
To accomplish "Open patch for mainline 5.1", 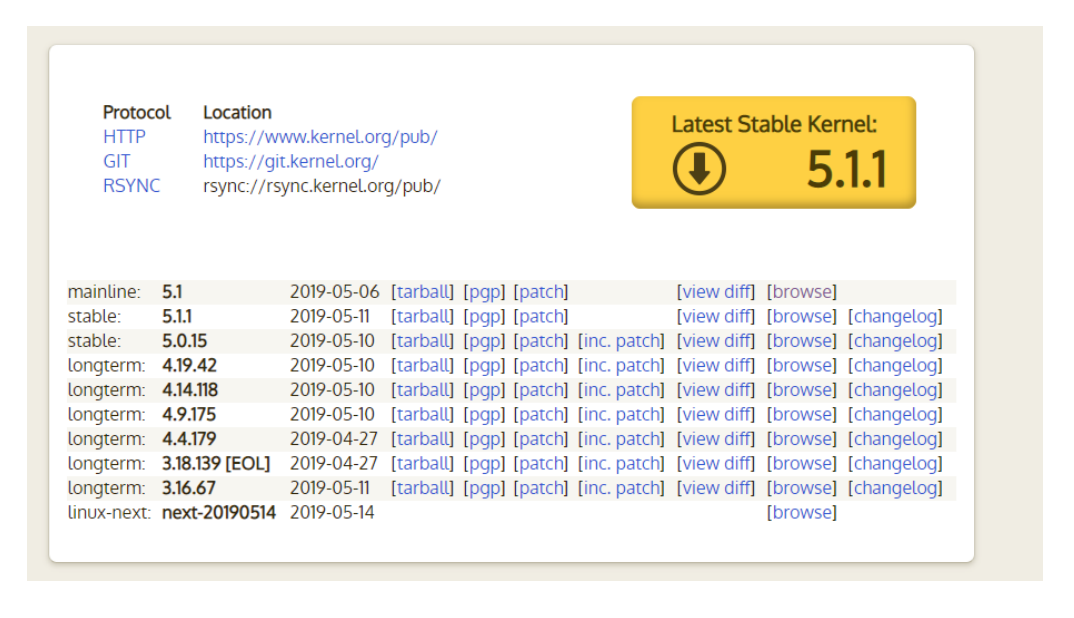I will (541, 292).
